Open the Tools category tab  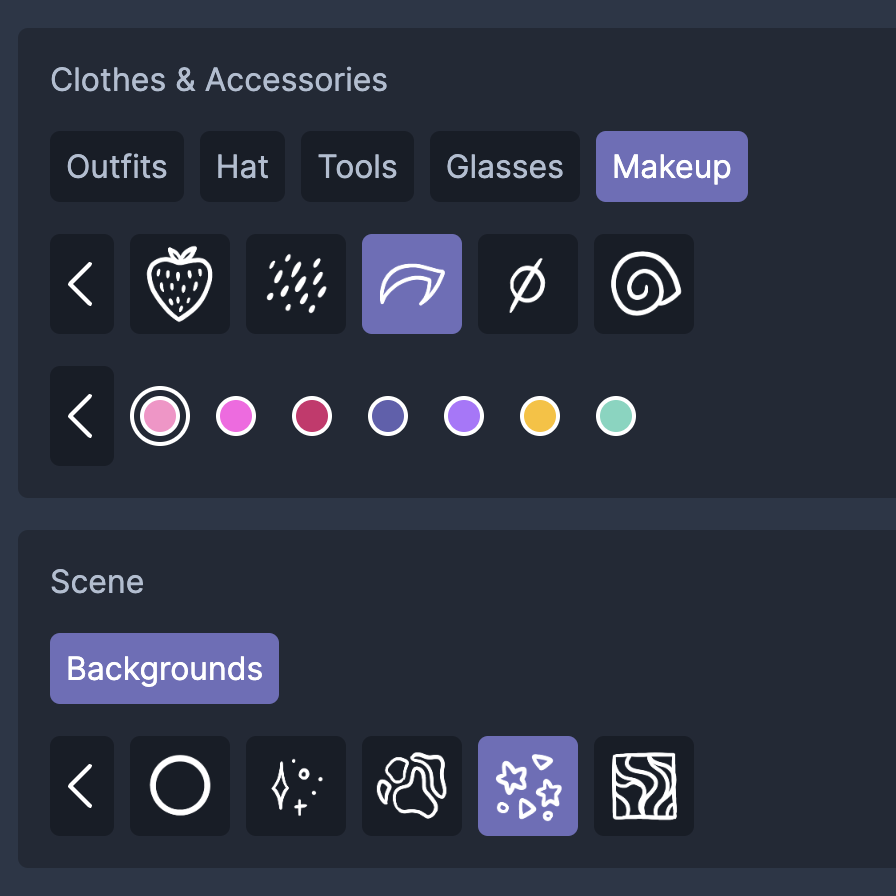(x=357, y=166)
